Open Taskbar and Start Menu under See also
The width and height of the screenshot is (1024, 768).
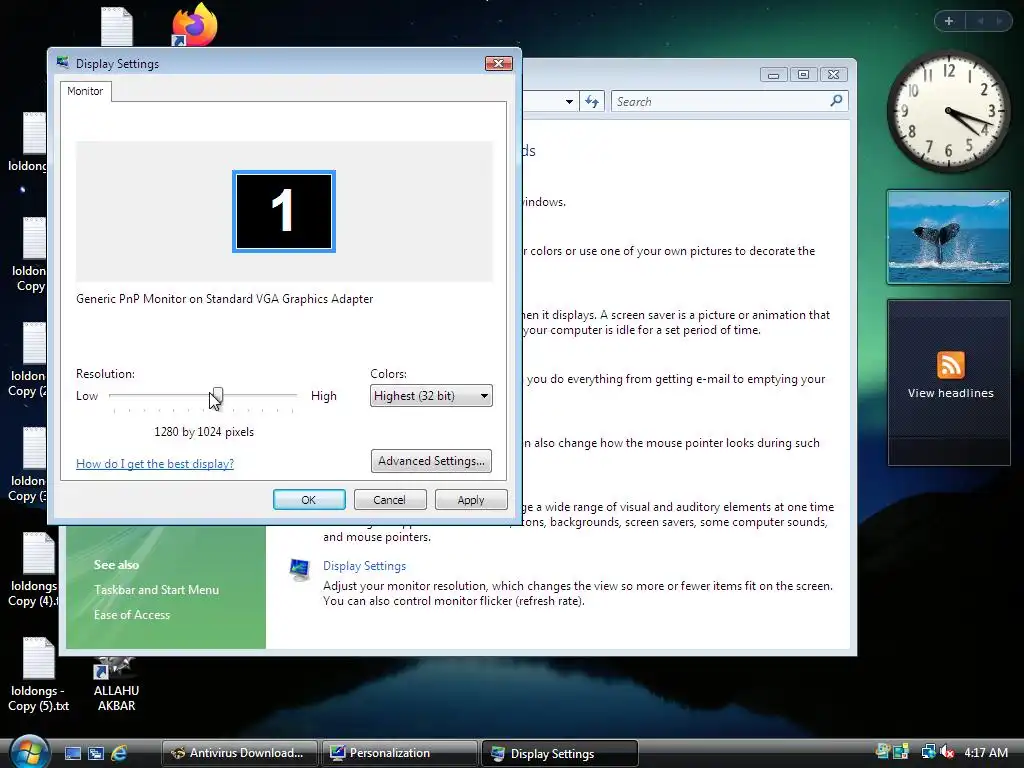(x=156, y=590)
